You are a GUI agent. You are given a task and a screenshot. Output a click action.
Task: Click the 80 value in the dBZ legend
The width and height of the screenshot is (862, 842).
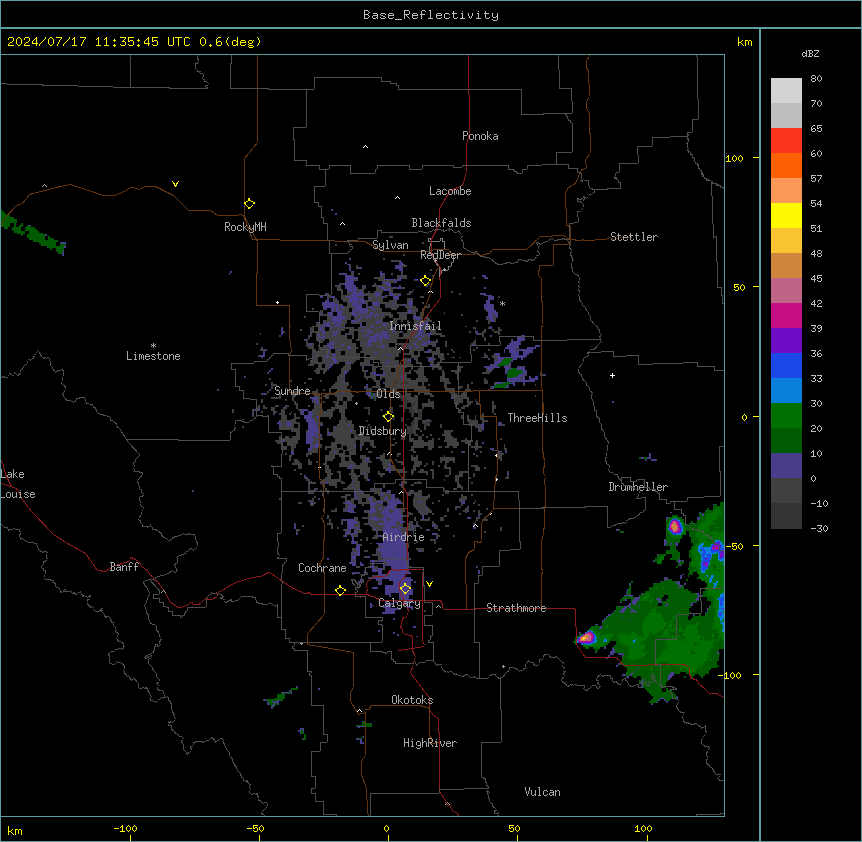(x=816, y=79)
